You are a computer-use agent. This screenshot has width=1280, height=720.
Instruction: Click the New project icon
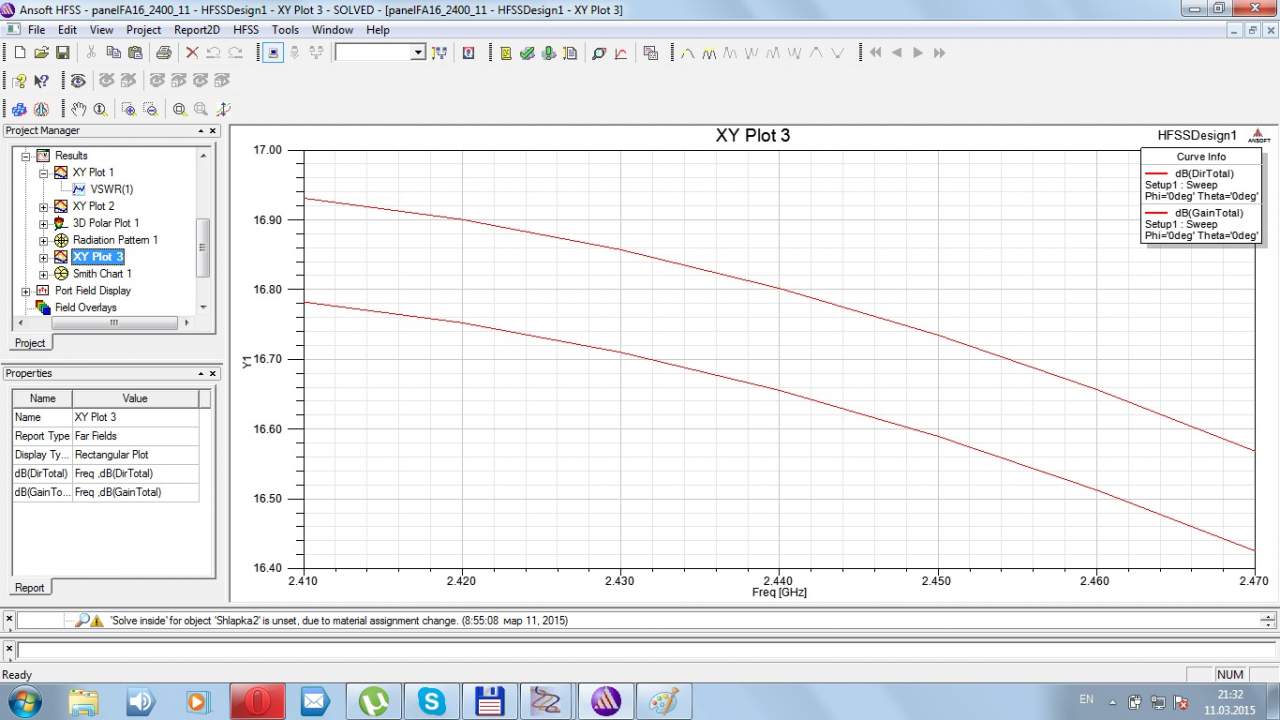tap(19, 53)
